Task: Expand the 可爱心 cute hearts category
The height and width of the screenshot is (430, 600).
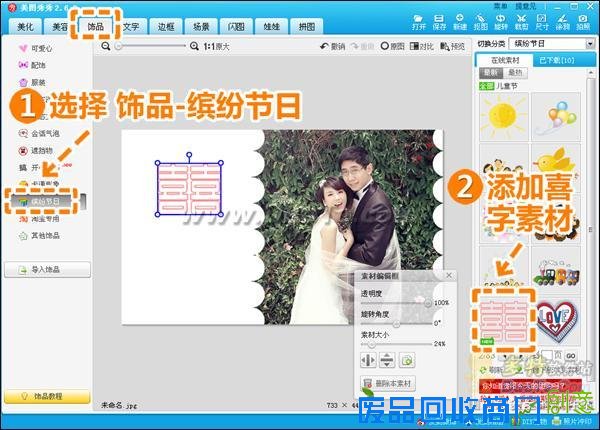Action: point(38,47)
